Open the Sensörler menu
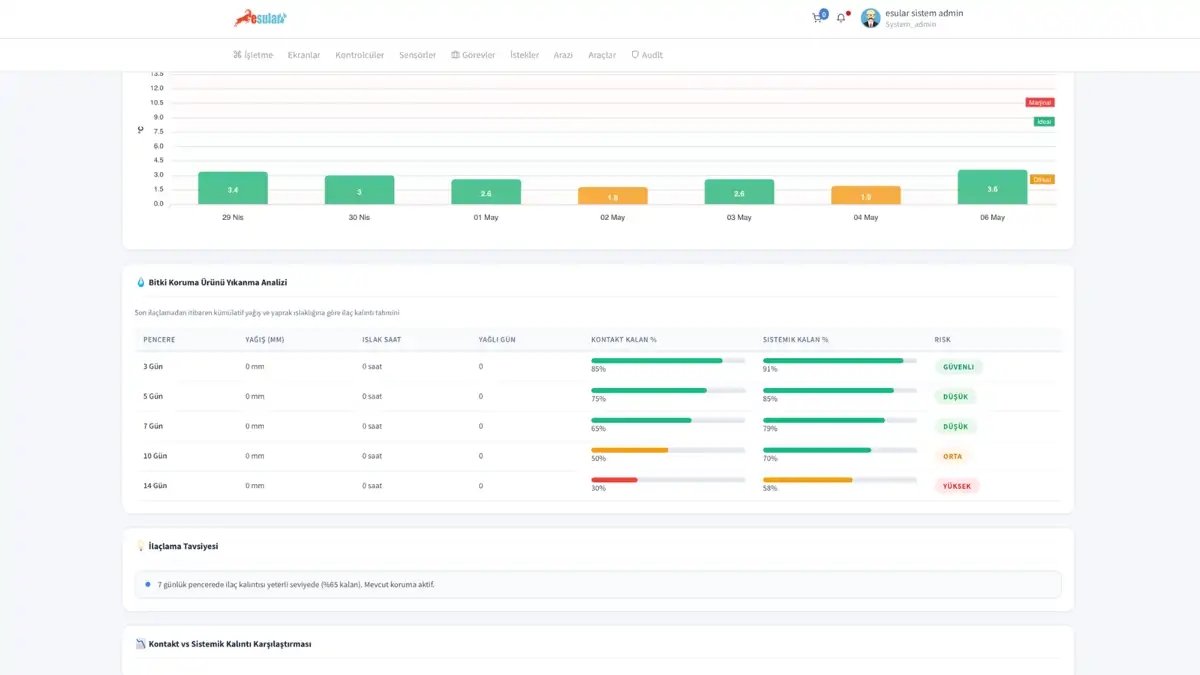Viewport: 1200px width, 675px height. click(x=417, y=55)
